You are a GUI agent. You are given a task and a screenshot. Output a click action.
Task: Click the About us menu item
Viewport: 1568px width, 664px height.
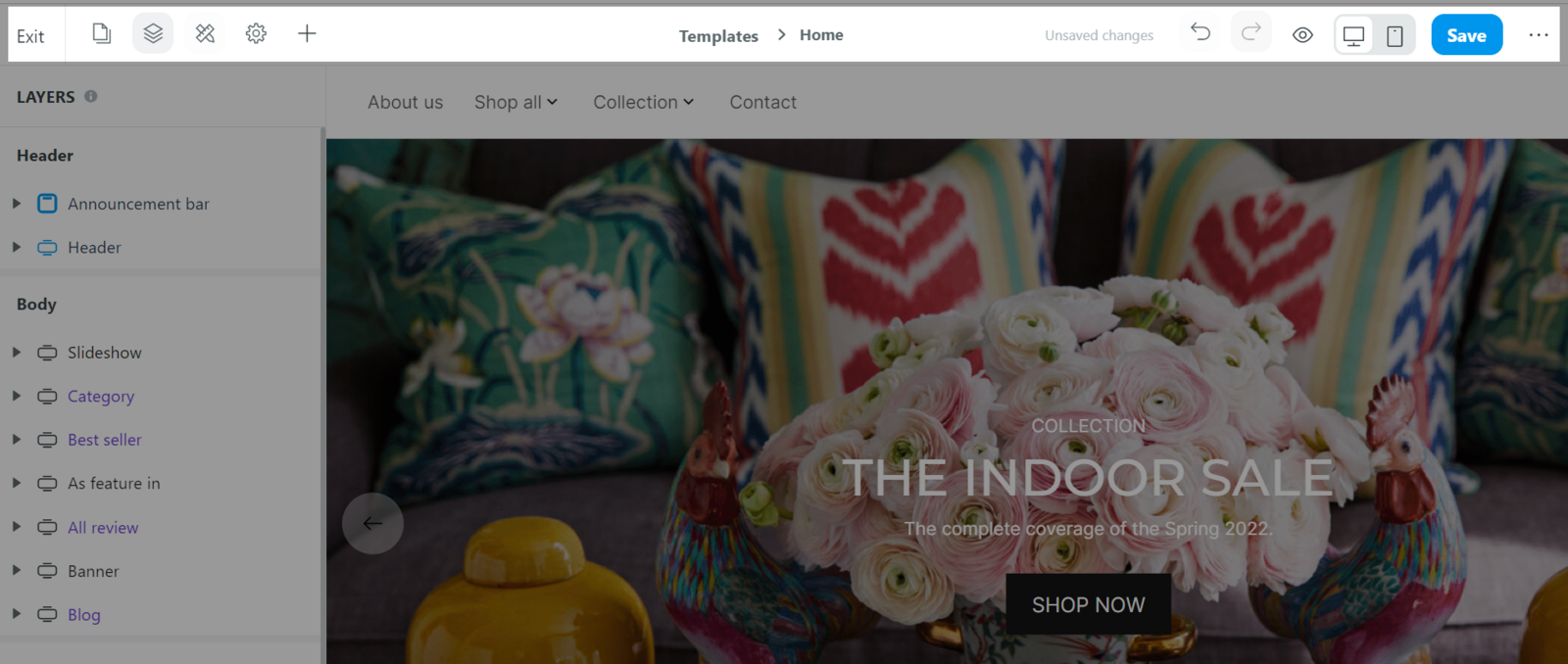coord(406,102)
